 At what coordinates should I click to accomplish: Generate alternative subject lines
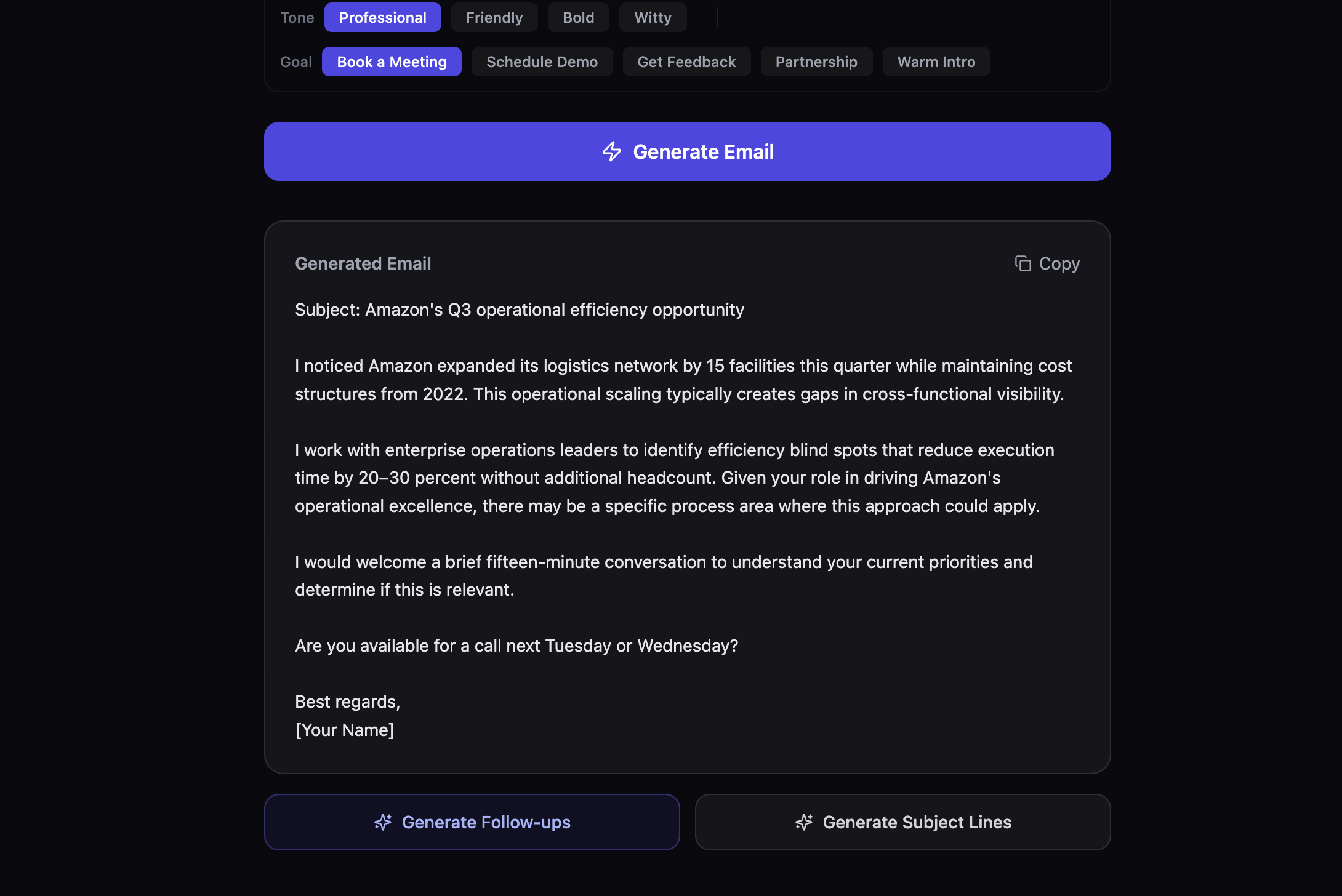[902, 822]
